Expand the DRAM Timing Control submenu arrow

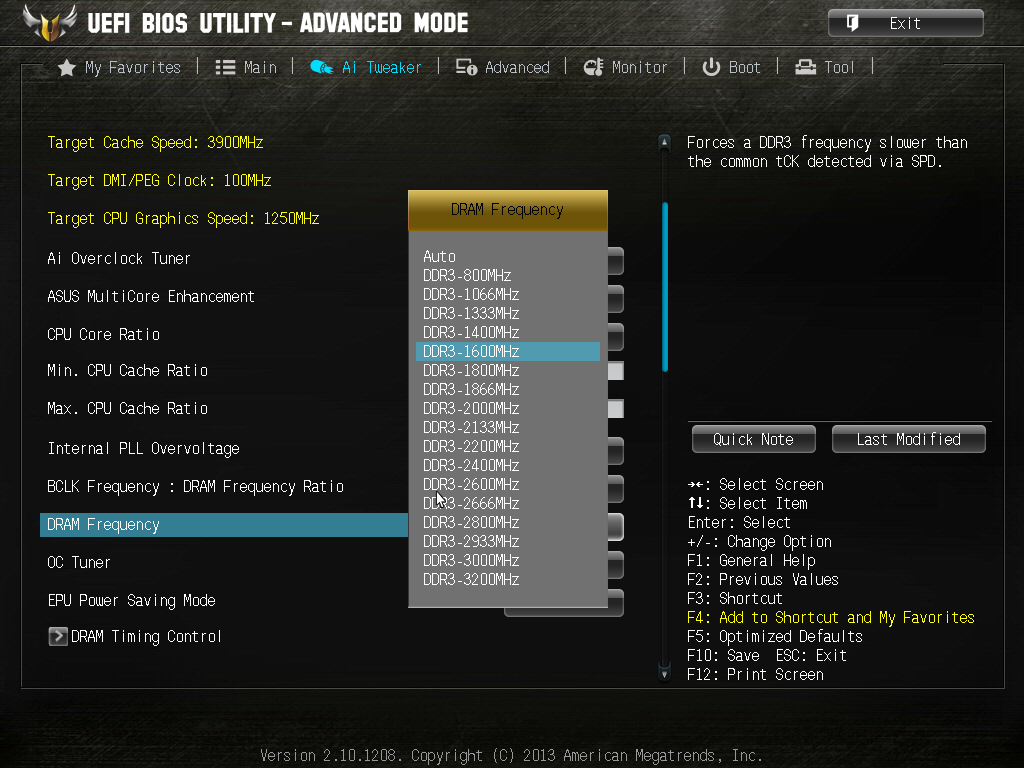57,636
